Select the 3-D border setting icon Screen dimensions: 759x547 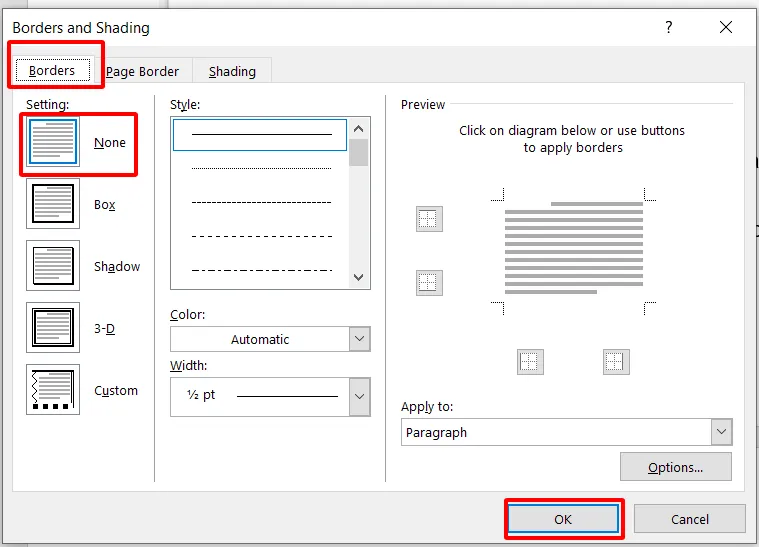[53, 328]
